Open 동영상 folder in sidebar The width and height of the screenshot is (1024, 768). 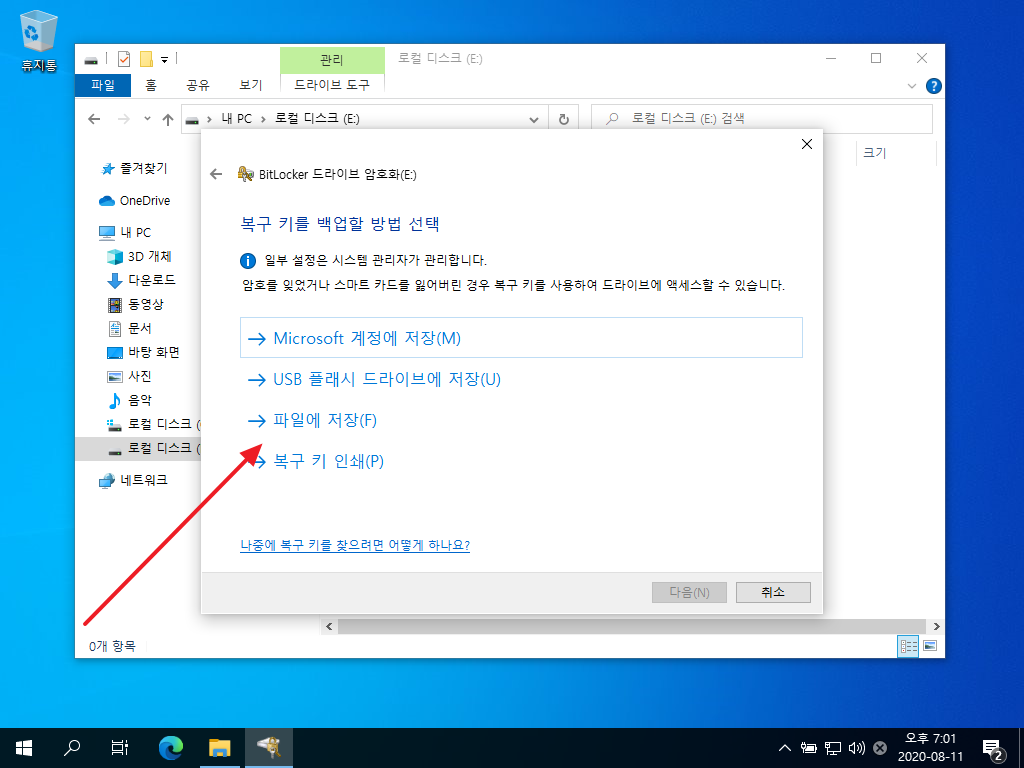(135, 304)
